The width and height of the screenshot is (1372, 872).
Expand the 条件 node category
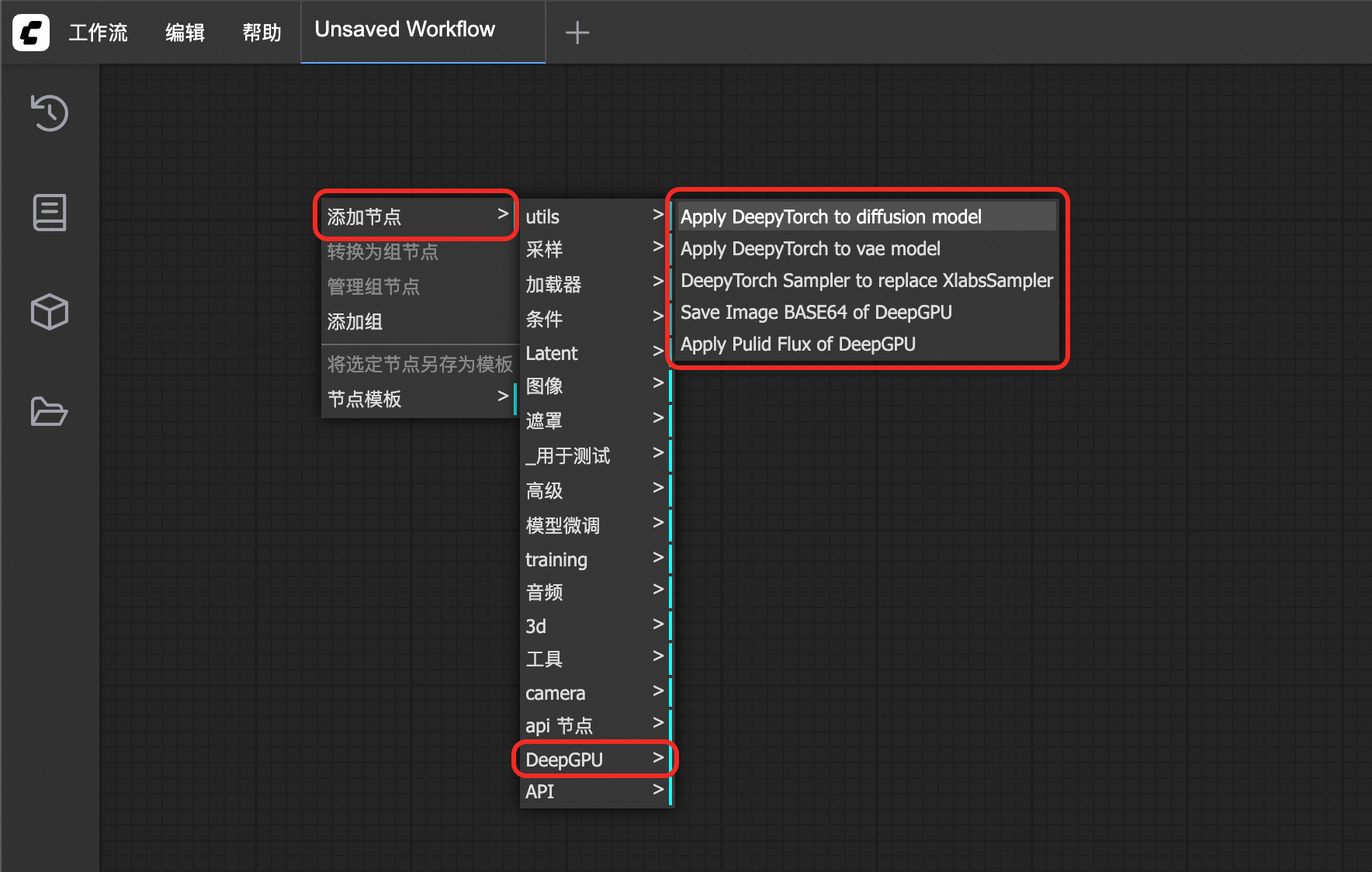point(594,319)
